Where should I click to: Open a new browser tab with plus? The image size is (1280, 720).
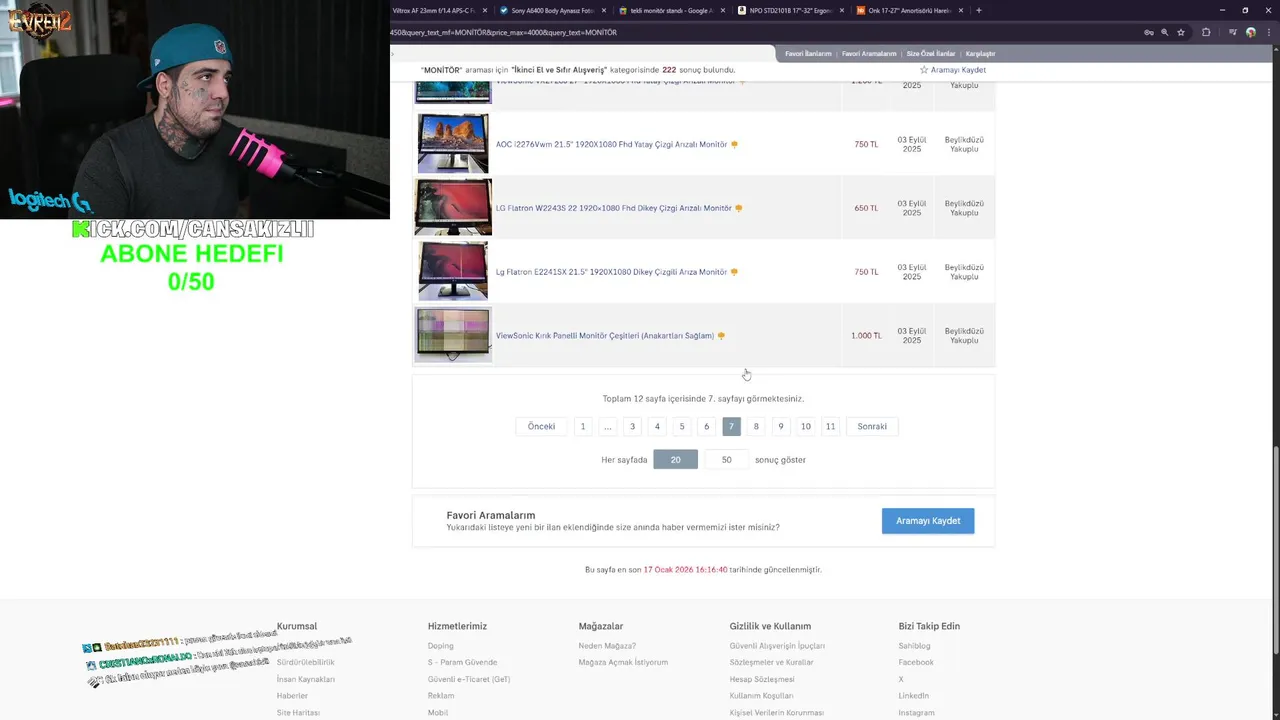pyautogui.click(x=978, y=10)
